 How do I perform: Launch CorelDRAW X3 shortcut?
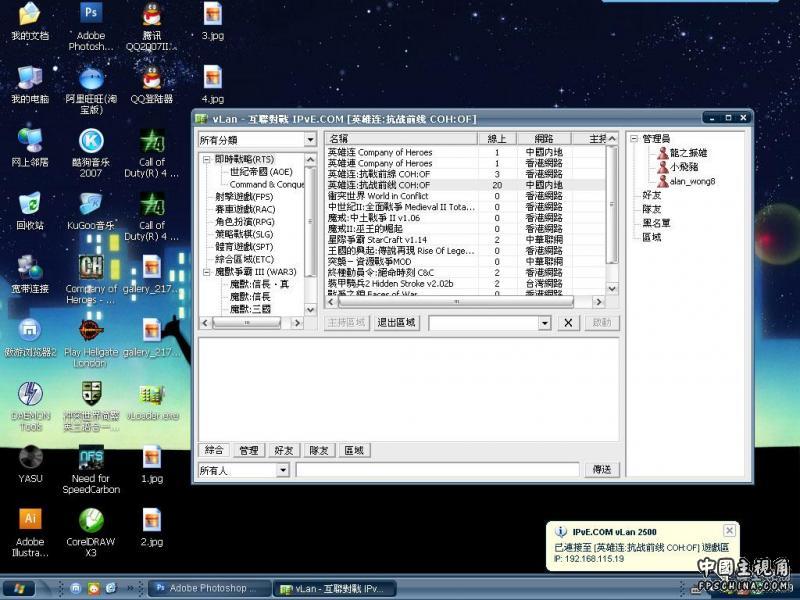point(91,533)
